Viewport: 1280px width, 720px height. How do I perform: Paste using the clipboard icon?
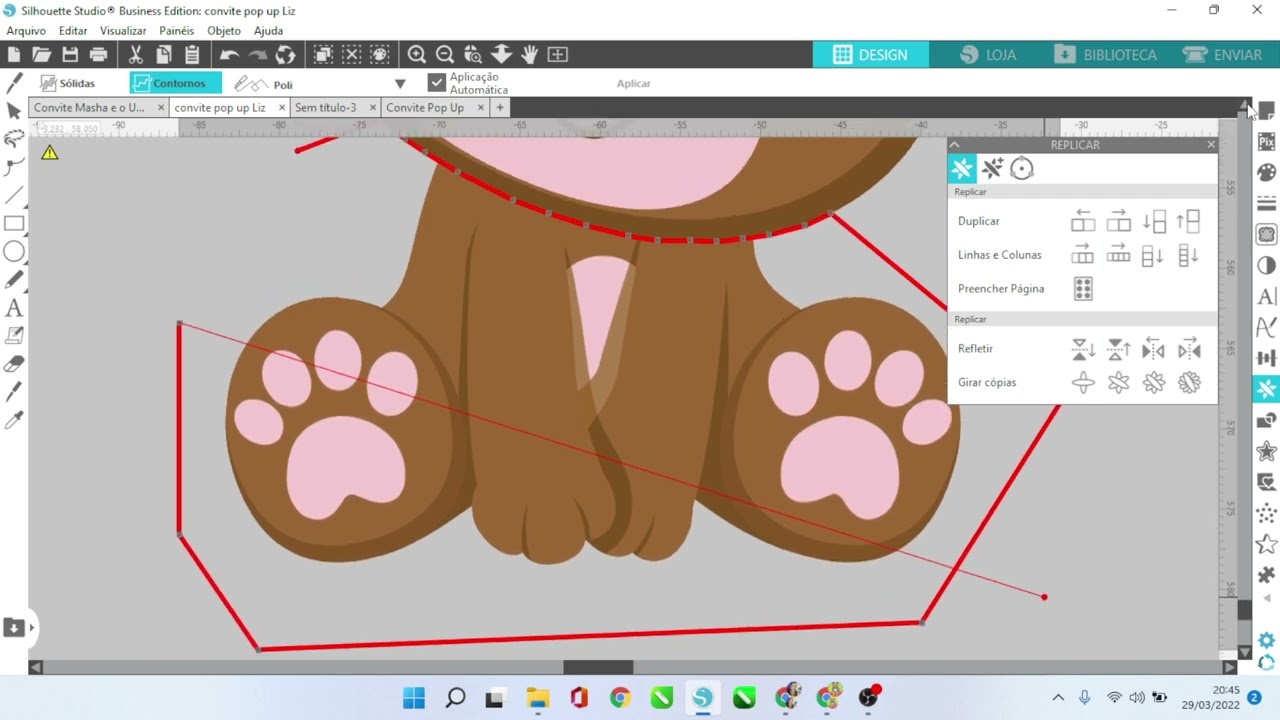click(192, 55)
